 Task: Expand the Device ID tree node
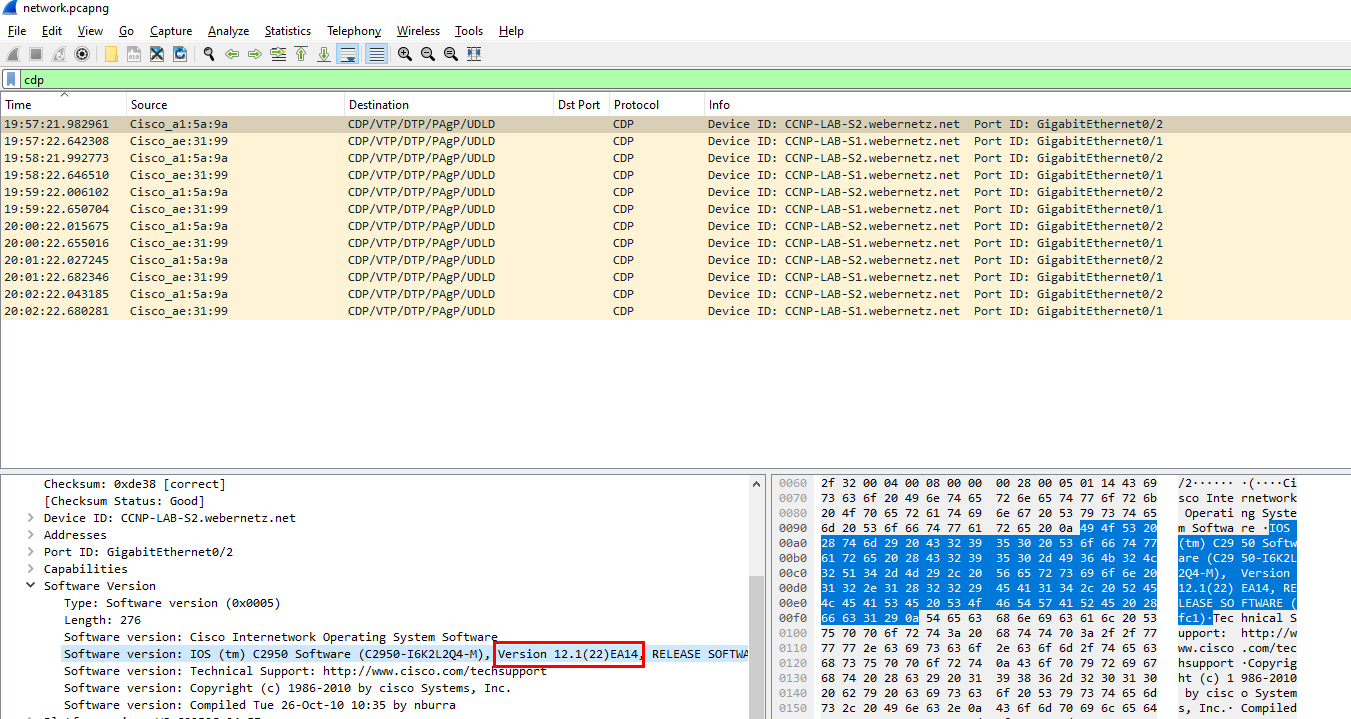click(x=31, y=518)
